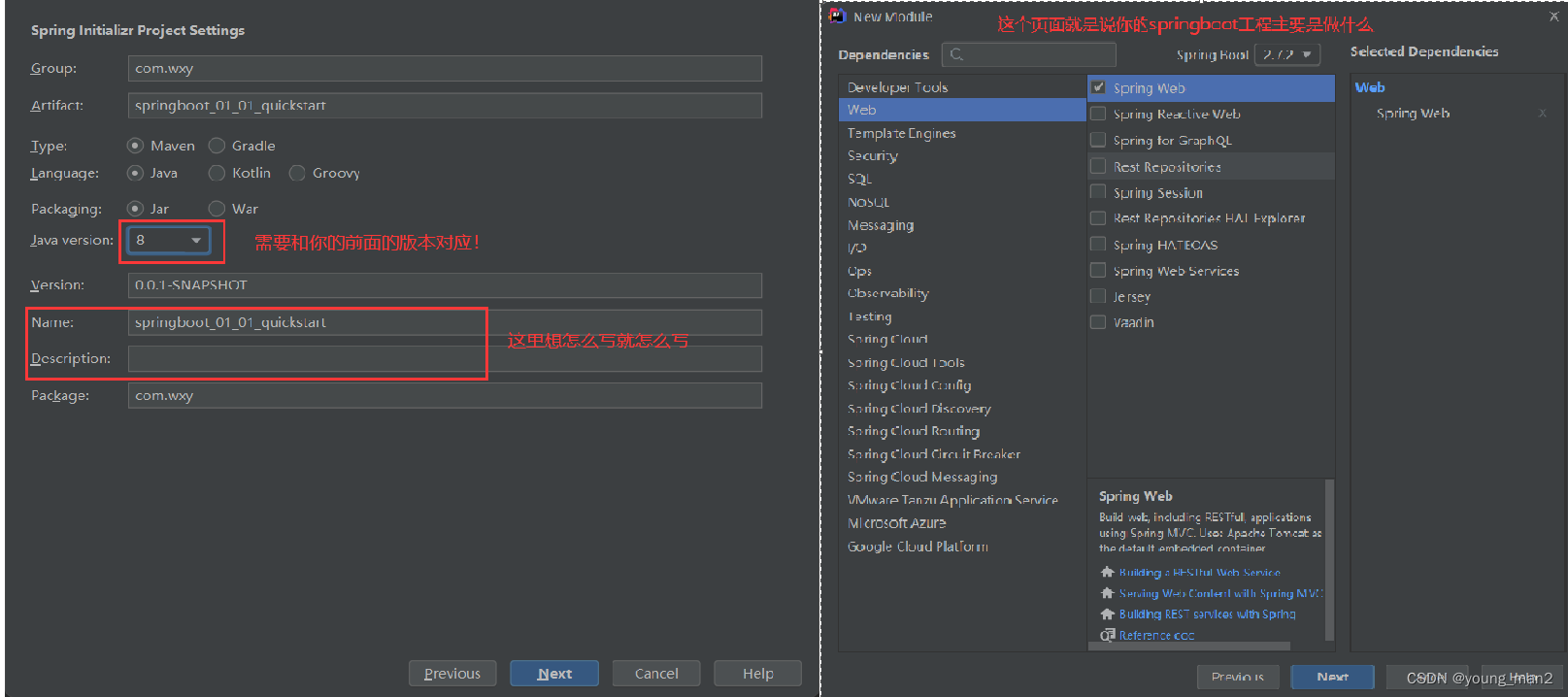Enable Spring for GraphQL checkbox
Screen dimensions: 1568x697
[1098, 140]
